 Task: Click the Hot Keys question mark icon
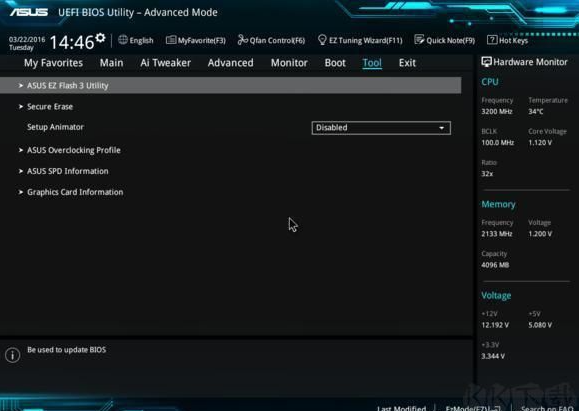click(492, 40)
